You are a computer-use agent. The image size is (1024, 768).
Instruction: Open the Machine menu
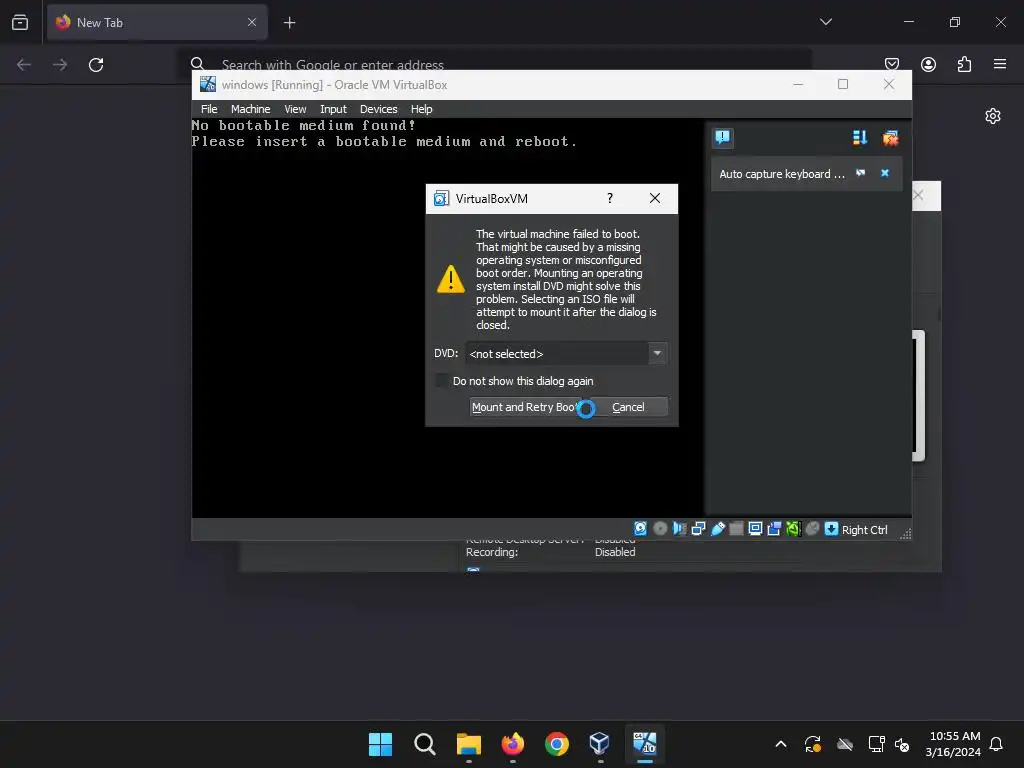pyautogui.click(x=250, y=109)
